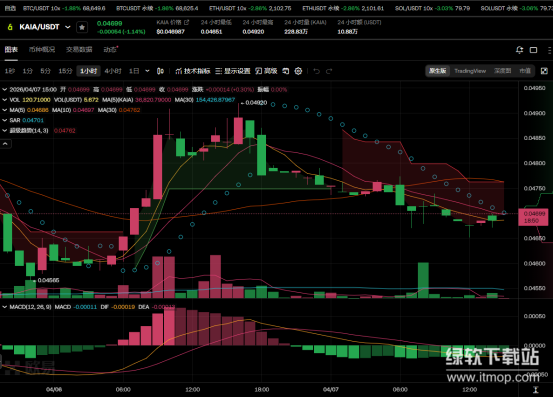Open chart settings gear icon

(x=298, y=71)
